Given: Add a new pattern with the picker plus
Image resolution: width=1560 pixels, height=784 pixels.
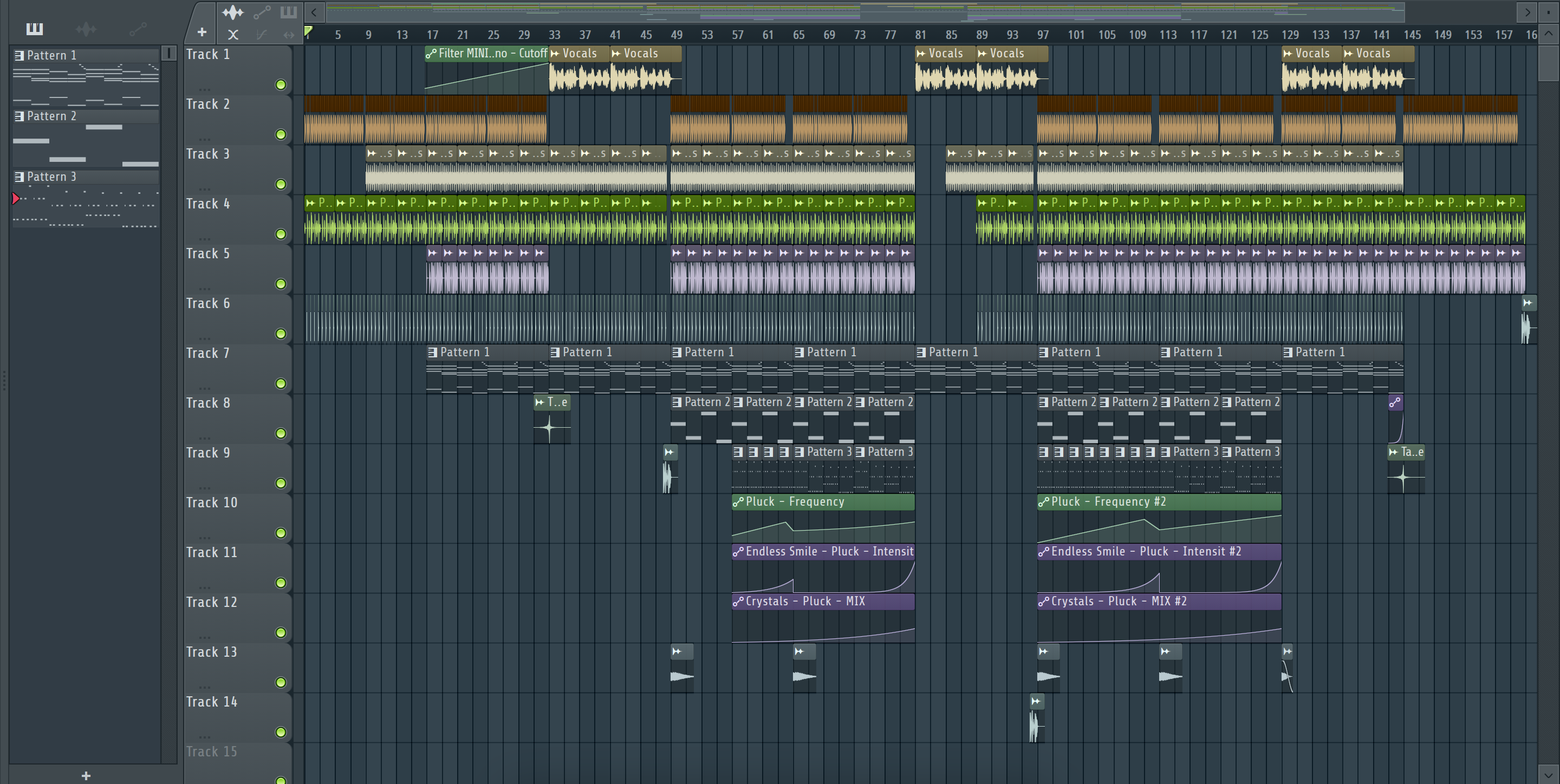Looking at the screenshot, I should [x=86, y=775].
